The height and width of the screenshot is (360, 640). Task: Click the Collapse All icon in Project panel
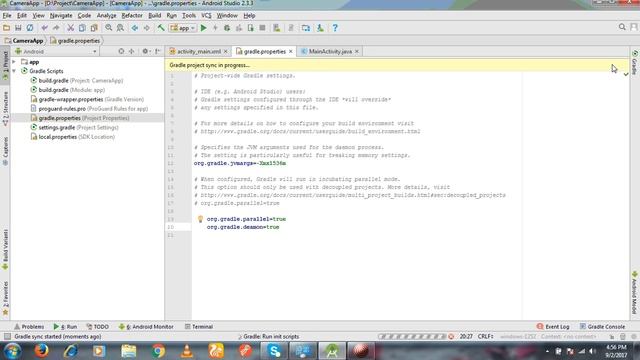point(131,51)
